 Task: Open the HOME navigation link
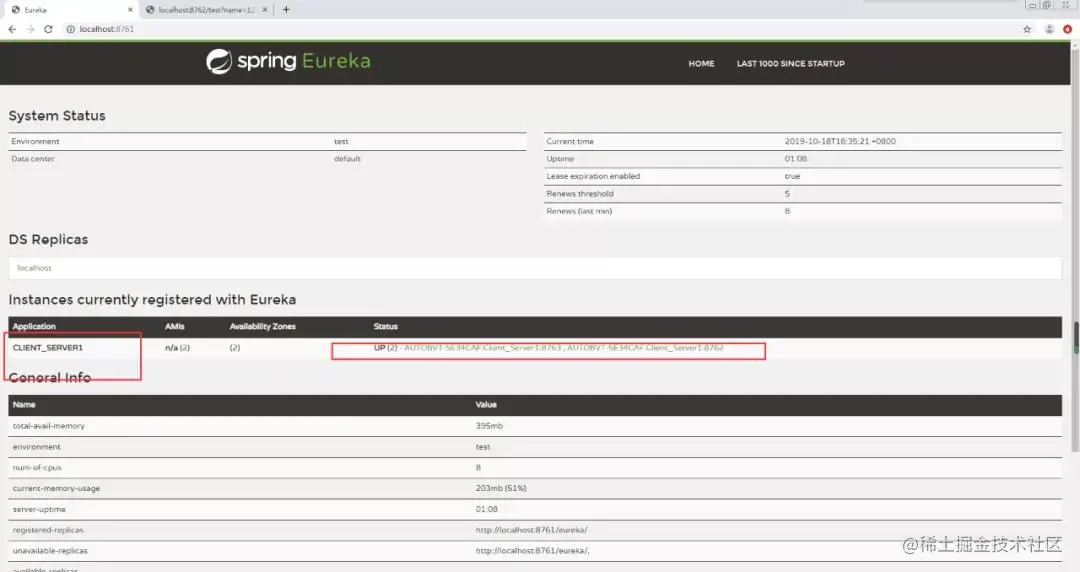(701, 63)
